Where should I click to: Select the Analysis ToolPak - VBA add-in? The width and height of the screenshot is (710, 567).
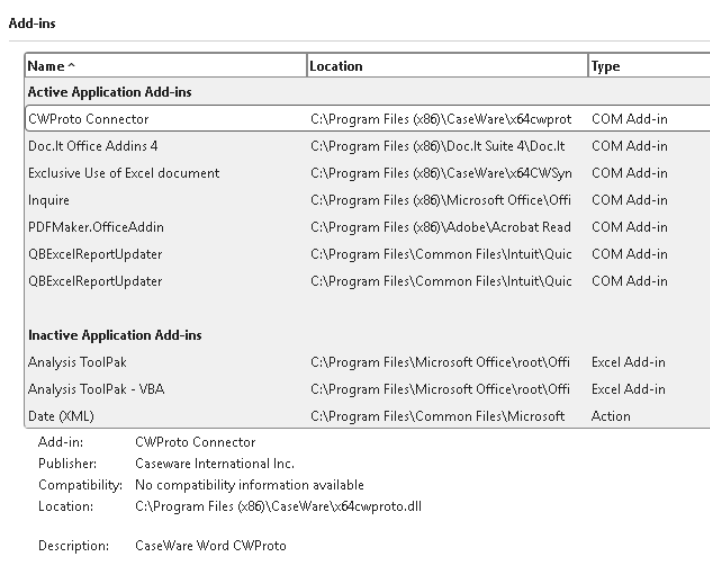click(x=368, y=389)
